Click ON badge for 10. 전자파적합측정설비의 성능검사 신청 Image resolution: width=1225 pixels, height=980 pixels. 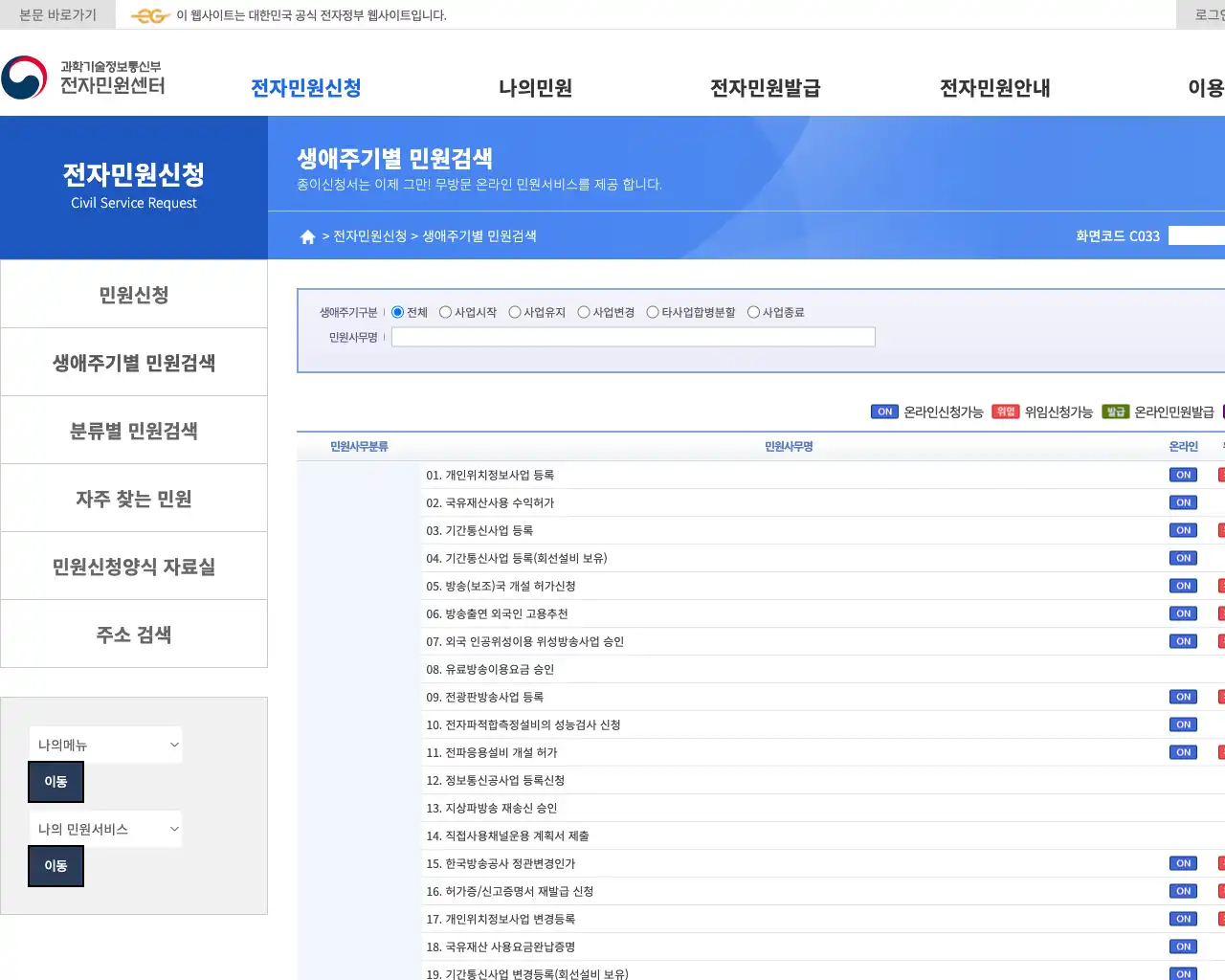point(1184,724)
